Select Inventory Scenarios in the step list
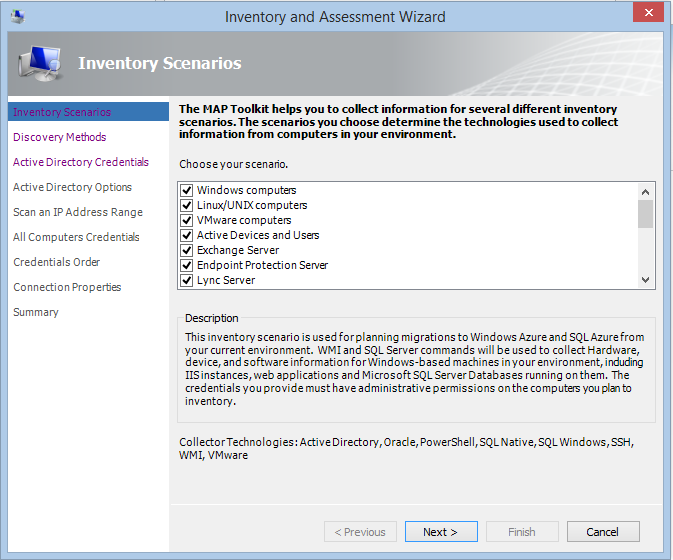This screenshot has height=560, width=673. pyautogui.click(x=62, y=112)
